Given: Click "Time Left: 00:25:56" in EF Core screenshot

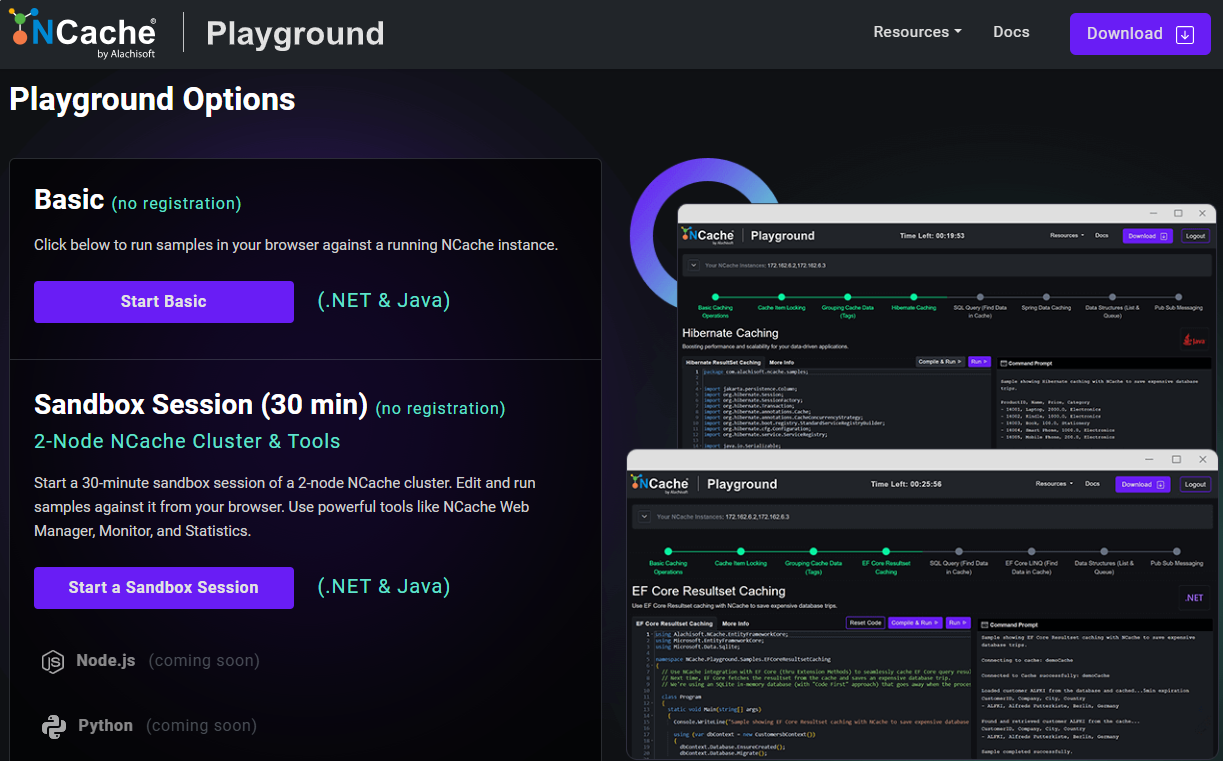Looking at the screenshot, I should coord(906,484).
